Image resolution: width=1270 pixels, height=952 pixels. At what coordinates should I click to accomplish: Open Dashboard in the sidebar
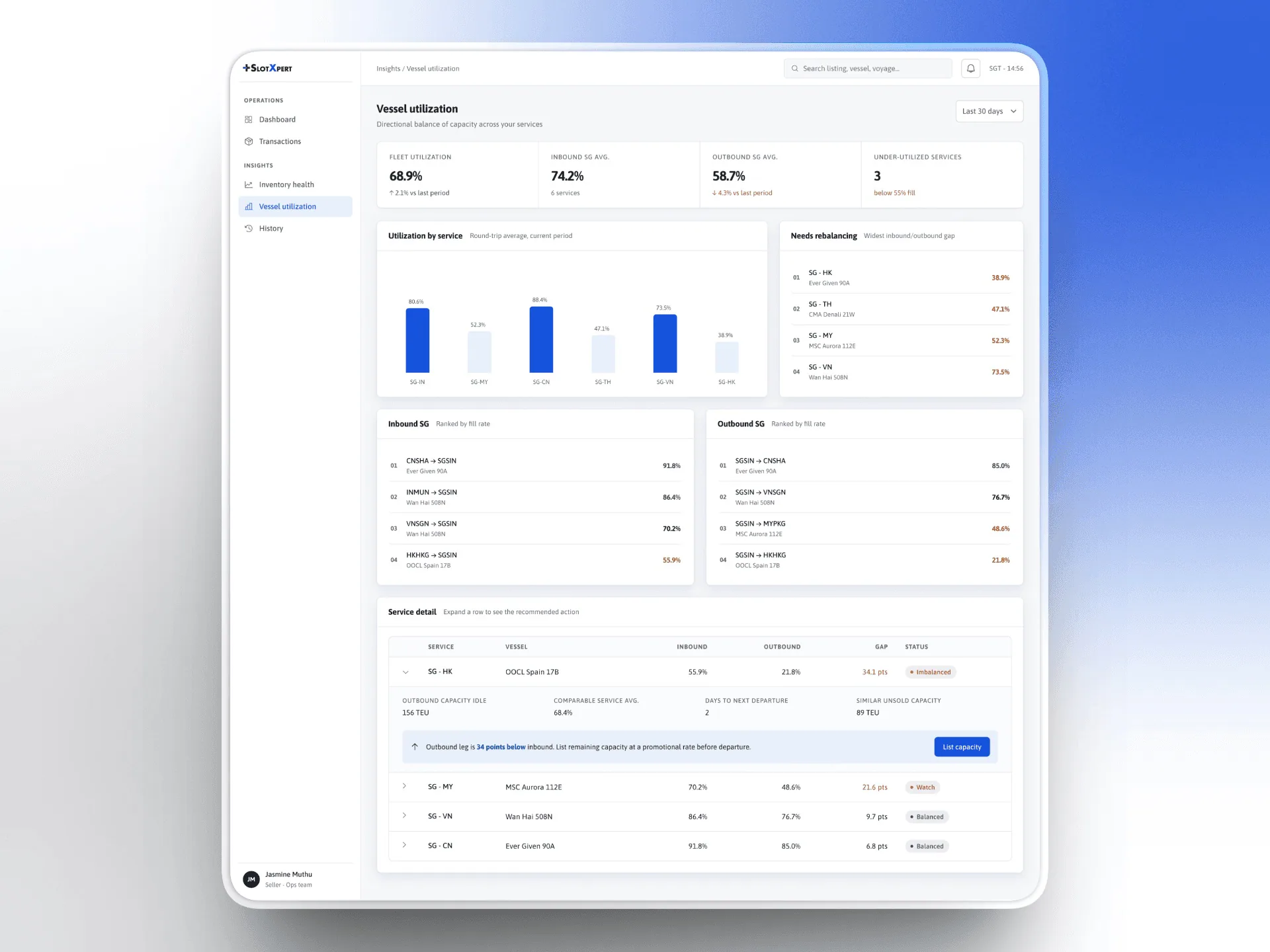point(295,120)
